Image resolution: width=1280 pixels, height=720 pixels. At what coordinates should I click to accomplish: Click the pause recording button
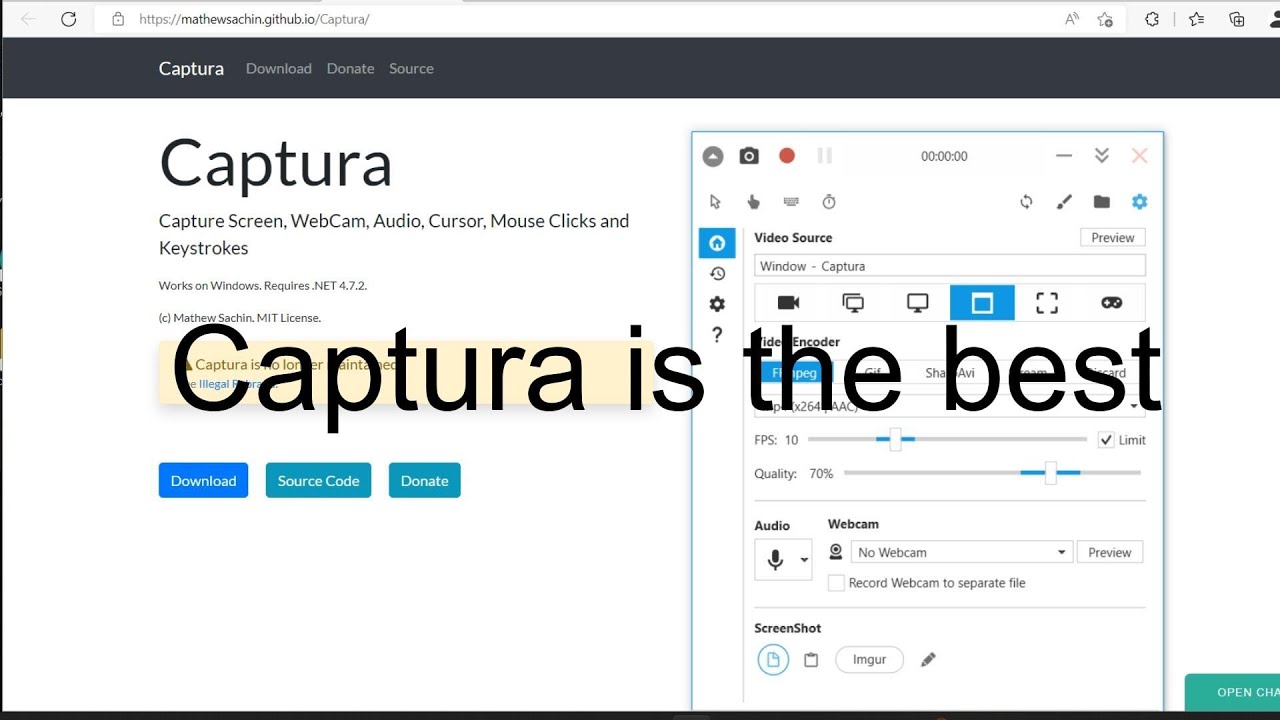click(825, 156)
